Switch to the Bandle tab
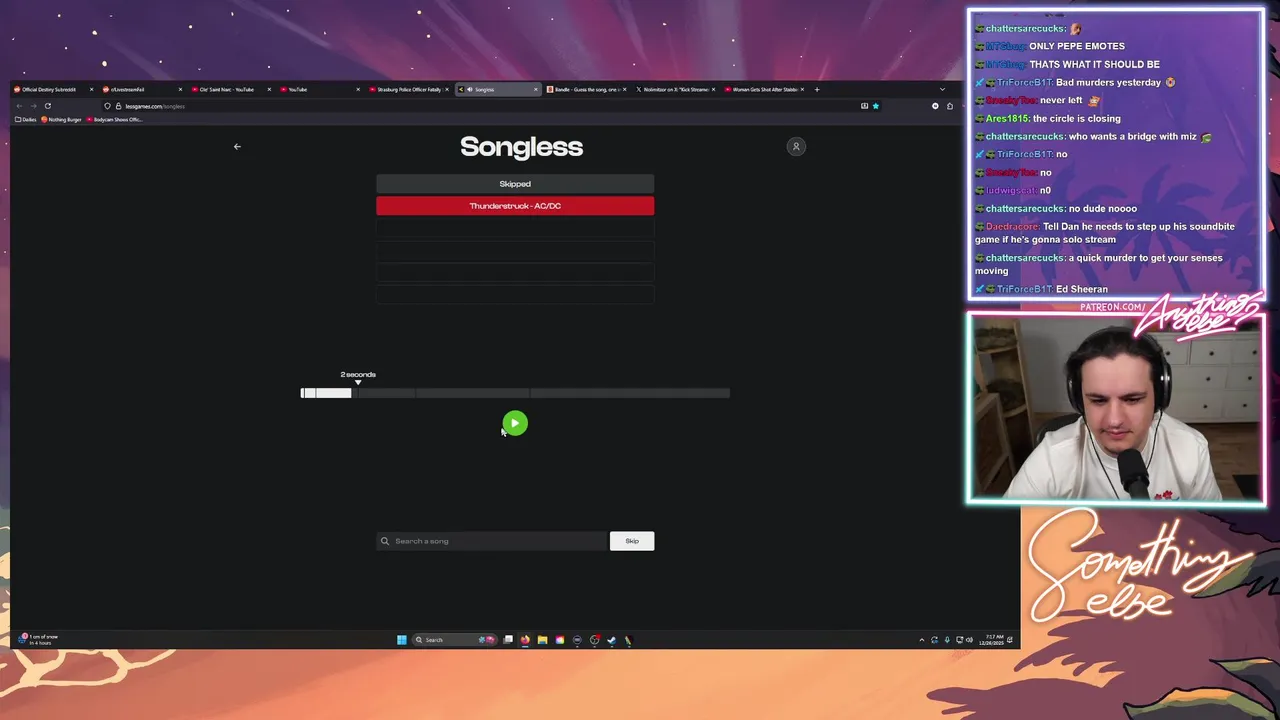Screen dimensions: 1280x720 584,89
